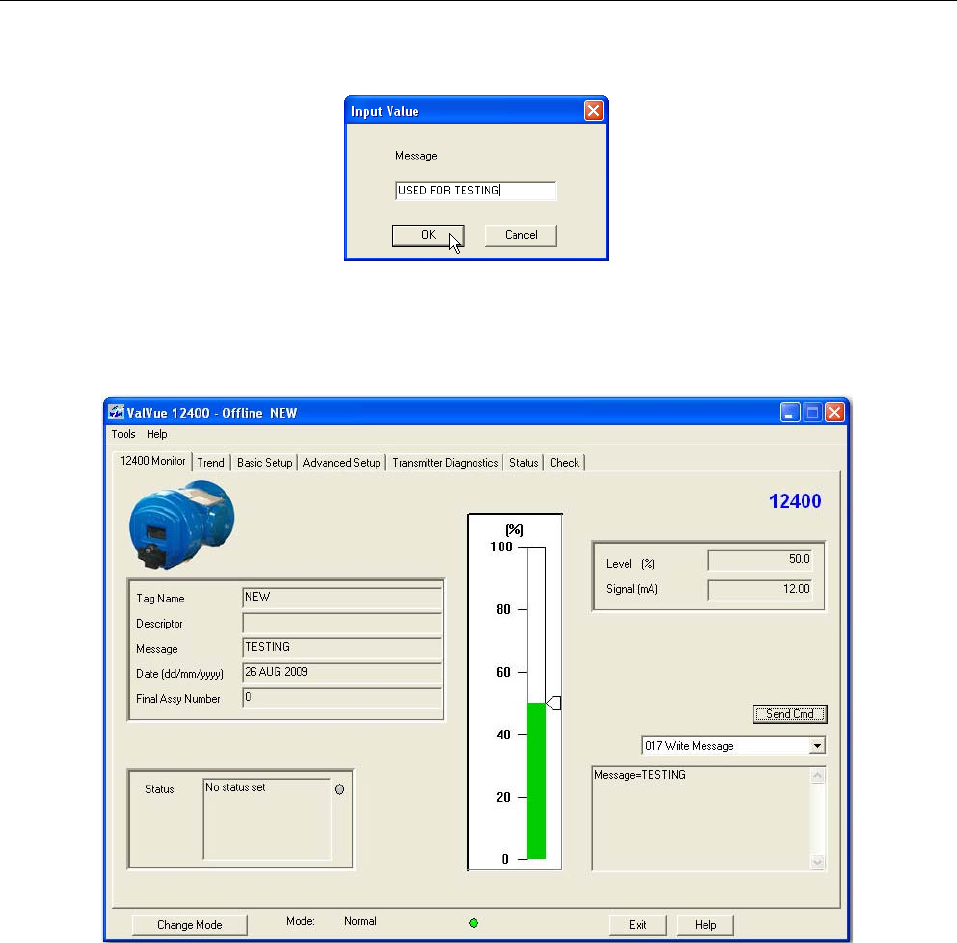
Task: Click the Tag Name field showing NEW
Action: click(342, 598)
